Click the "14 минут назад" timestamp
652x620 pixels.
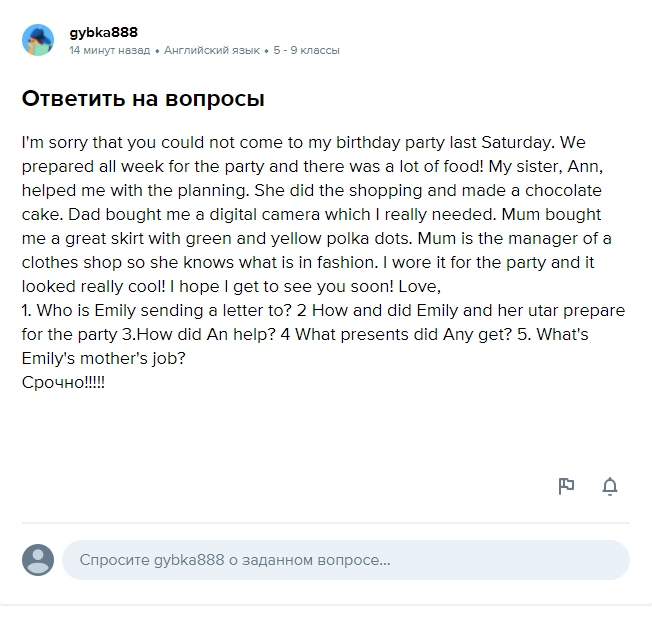(x=109, y=50)
